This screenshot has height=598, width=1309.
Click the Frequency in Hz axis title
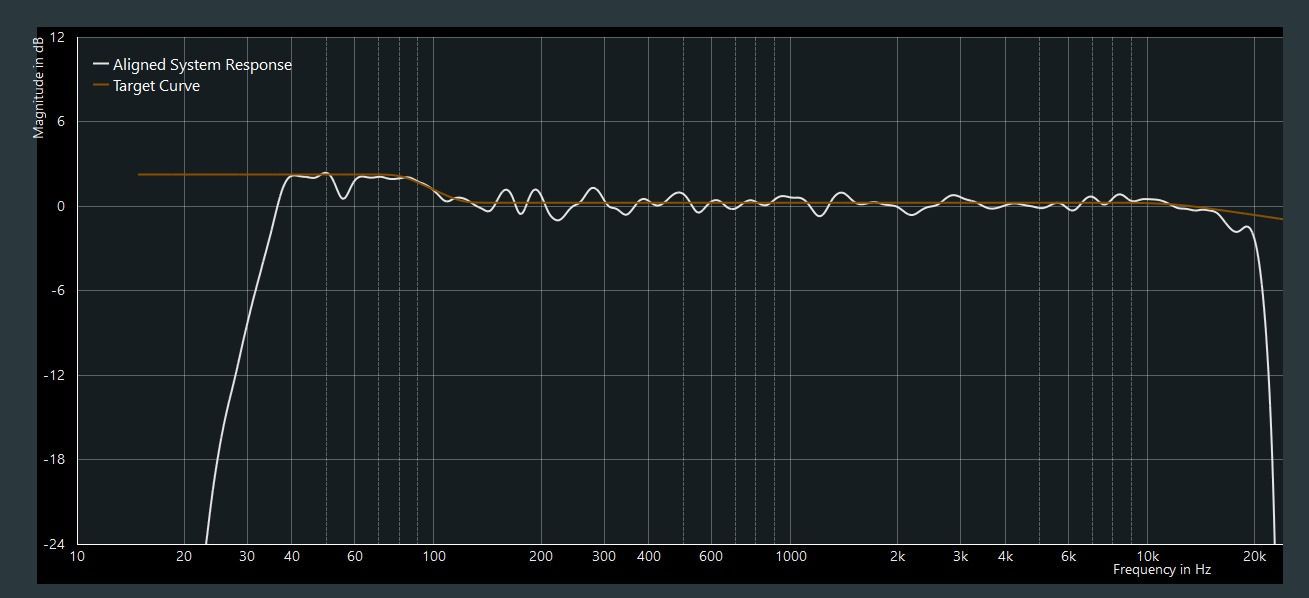[1161, 569]
